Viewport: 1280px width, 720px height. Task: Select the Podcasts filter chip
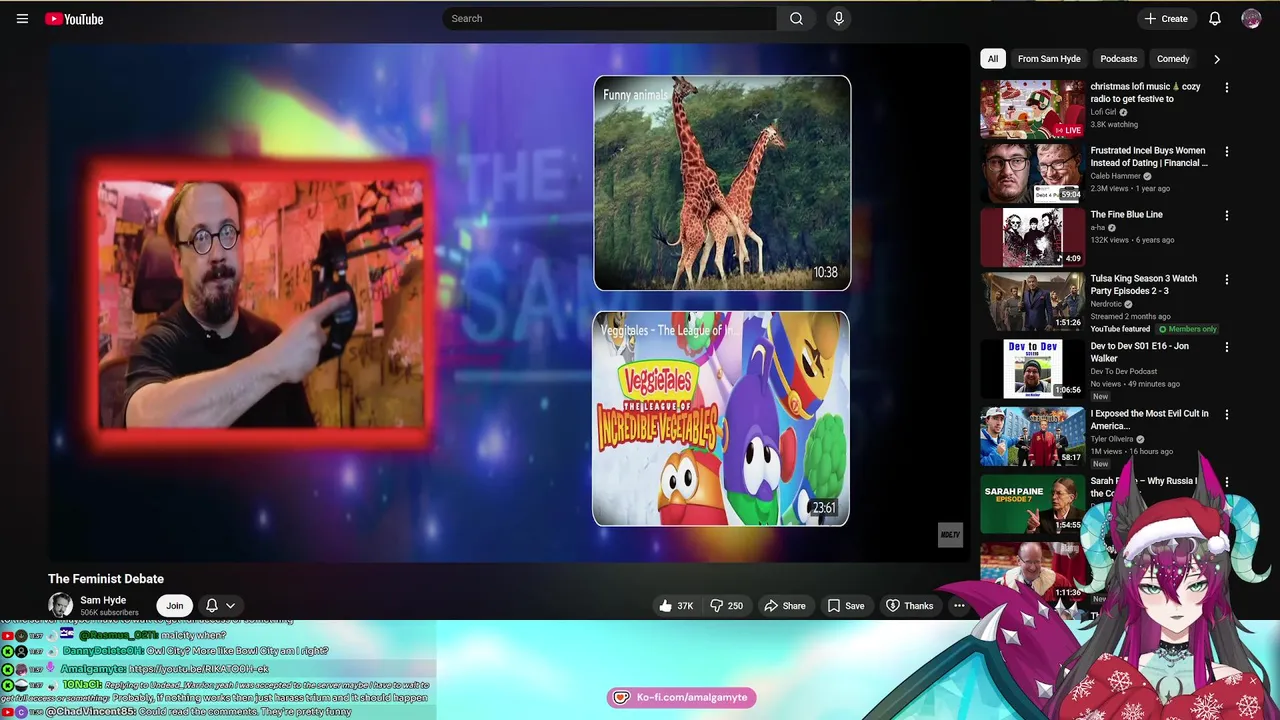click(x=1118, y=59)
